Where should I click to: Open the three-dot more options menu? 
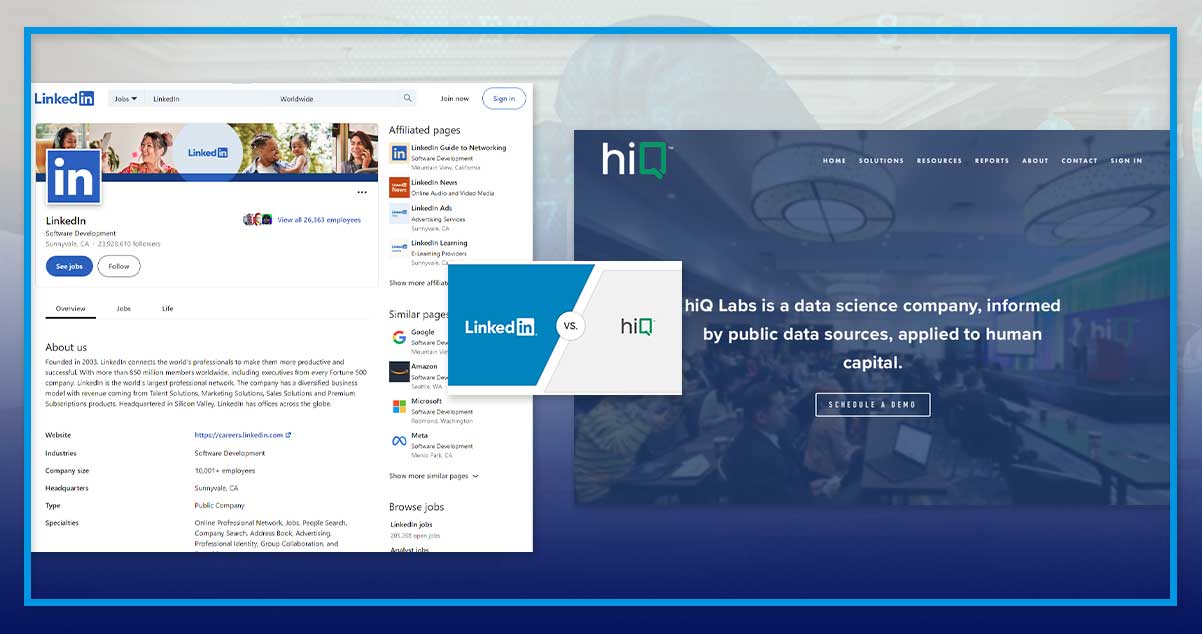(x=362, y=193)
